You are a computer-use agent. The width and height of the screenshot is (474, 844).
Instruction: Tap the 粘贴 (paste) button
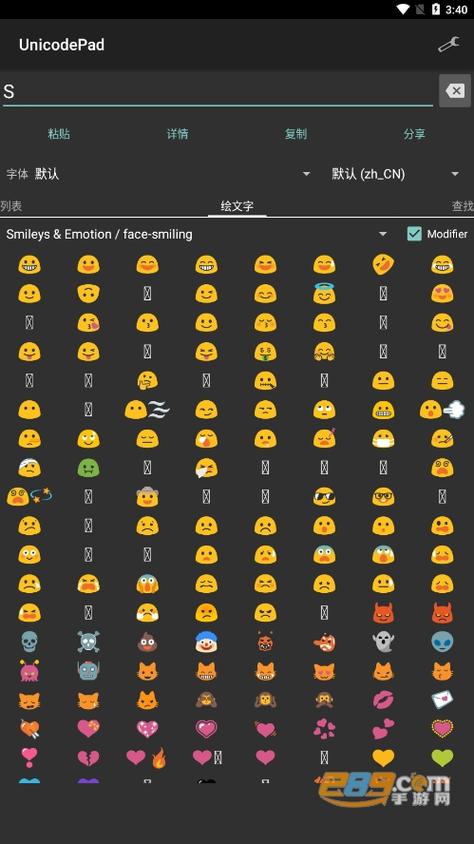tap(59, 134)
